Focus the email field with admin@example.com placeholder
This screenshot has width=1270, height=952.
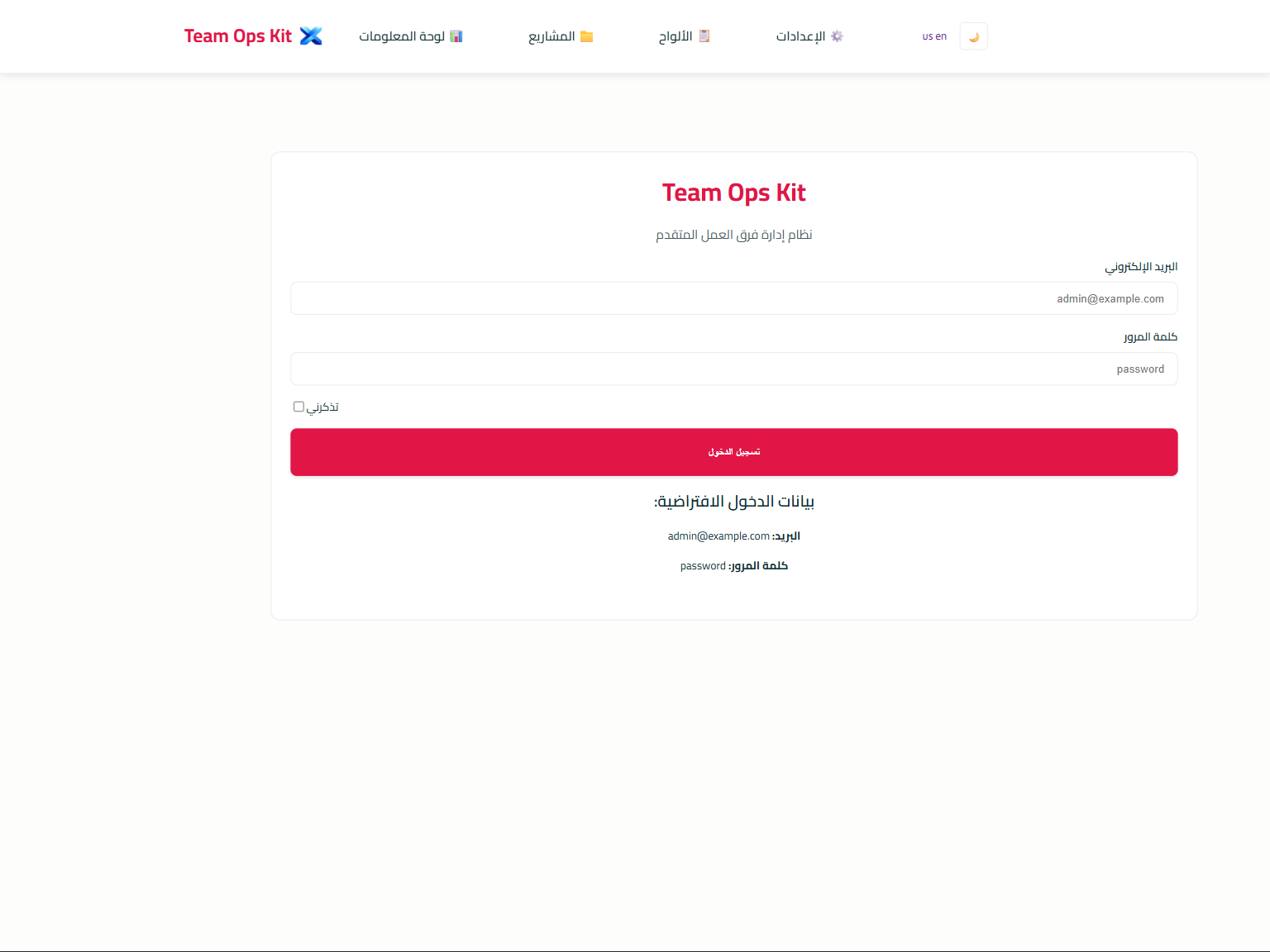pos(733,298)
